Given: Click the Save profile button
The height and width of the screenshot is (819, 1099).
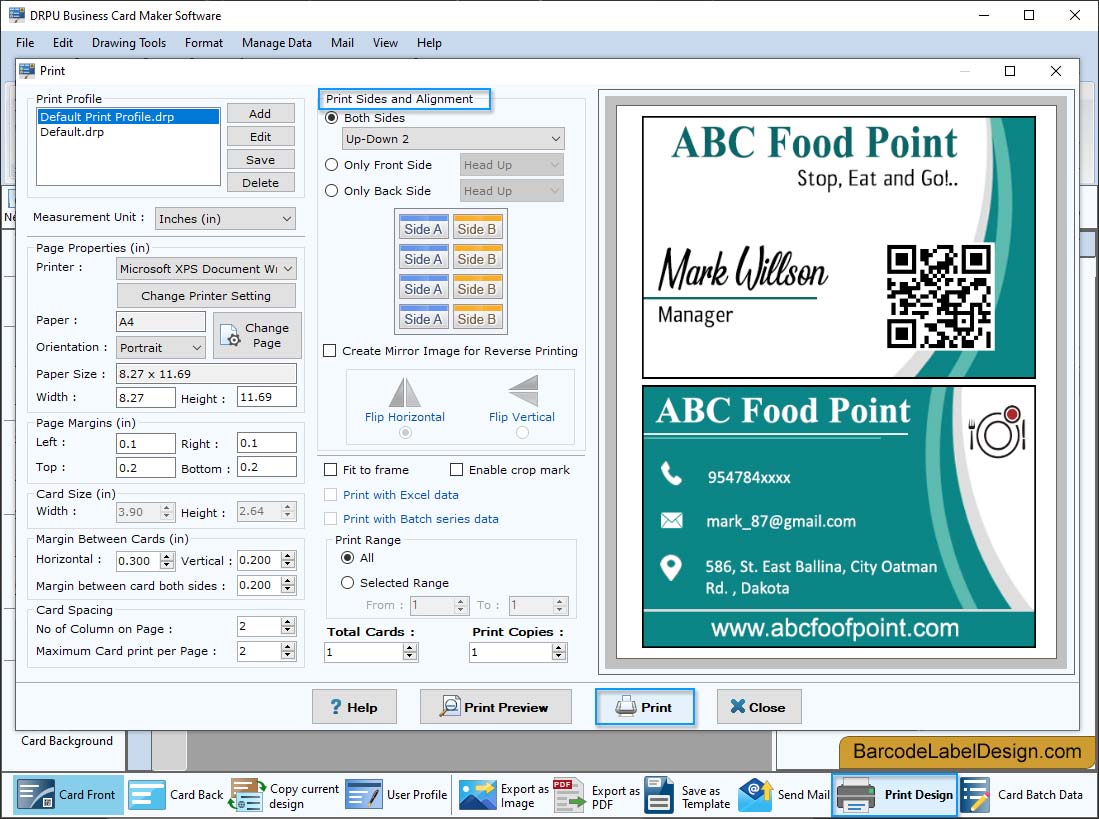Looking at the screenshot, I should point(260,160).
